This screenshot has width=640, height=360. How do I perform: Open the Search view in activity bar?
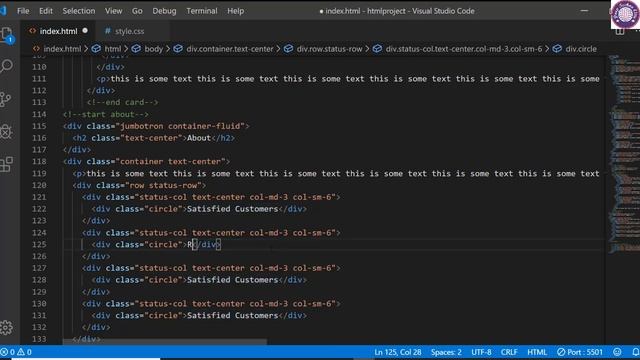click(x=7, y=66)
